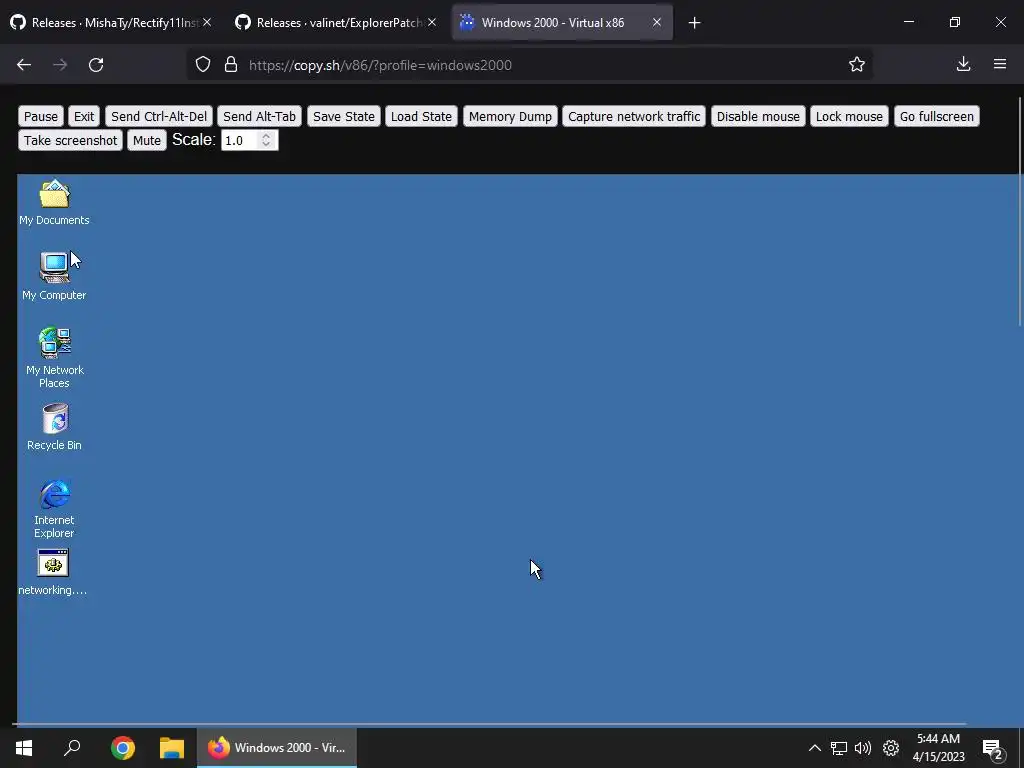1024x768 pixels.
Task: Select the My Computer desktop icon
Action: (54, 276)
